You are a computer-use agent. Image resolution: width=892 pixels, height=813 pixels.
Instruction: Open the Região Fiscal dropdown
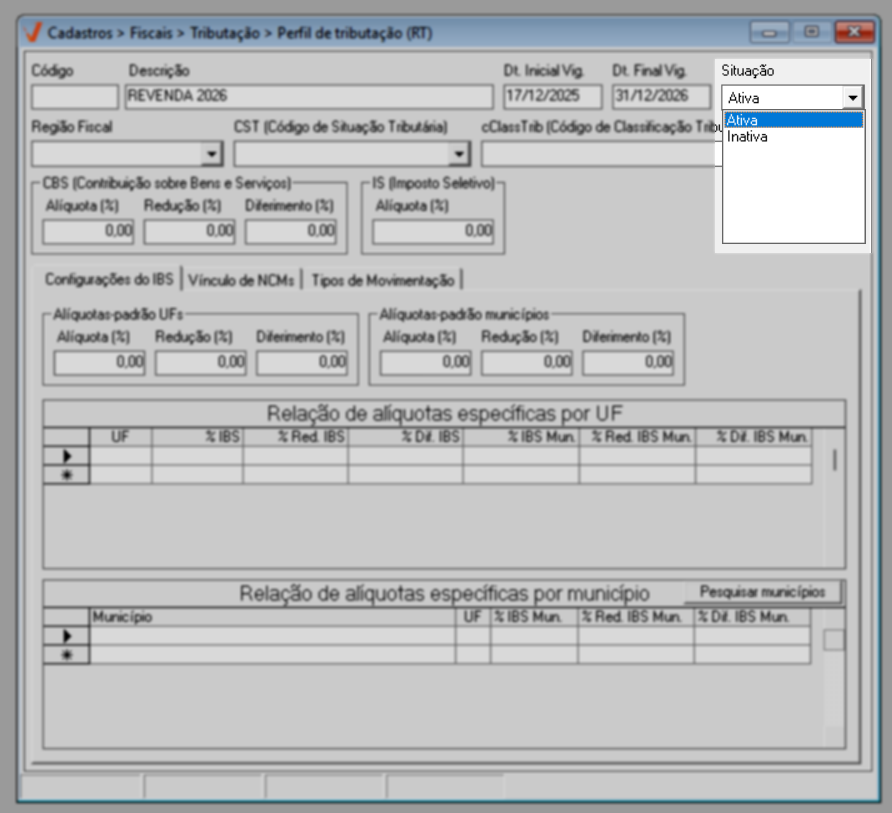click(211, 154)
